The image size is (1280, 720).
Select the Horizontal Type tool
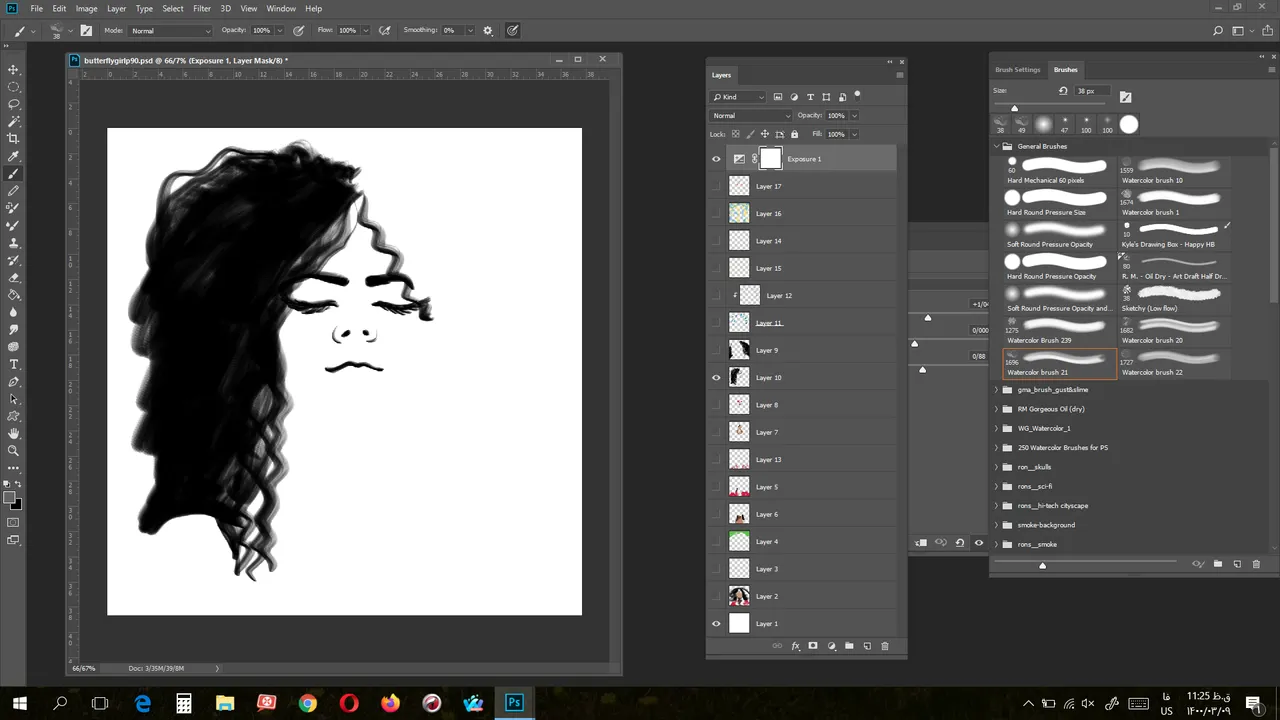pos(14,364)
